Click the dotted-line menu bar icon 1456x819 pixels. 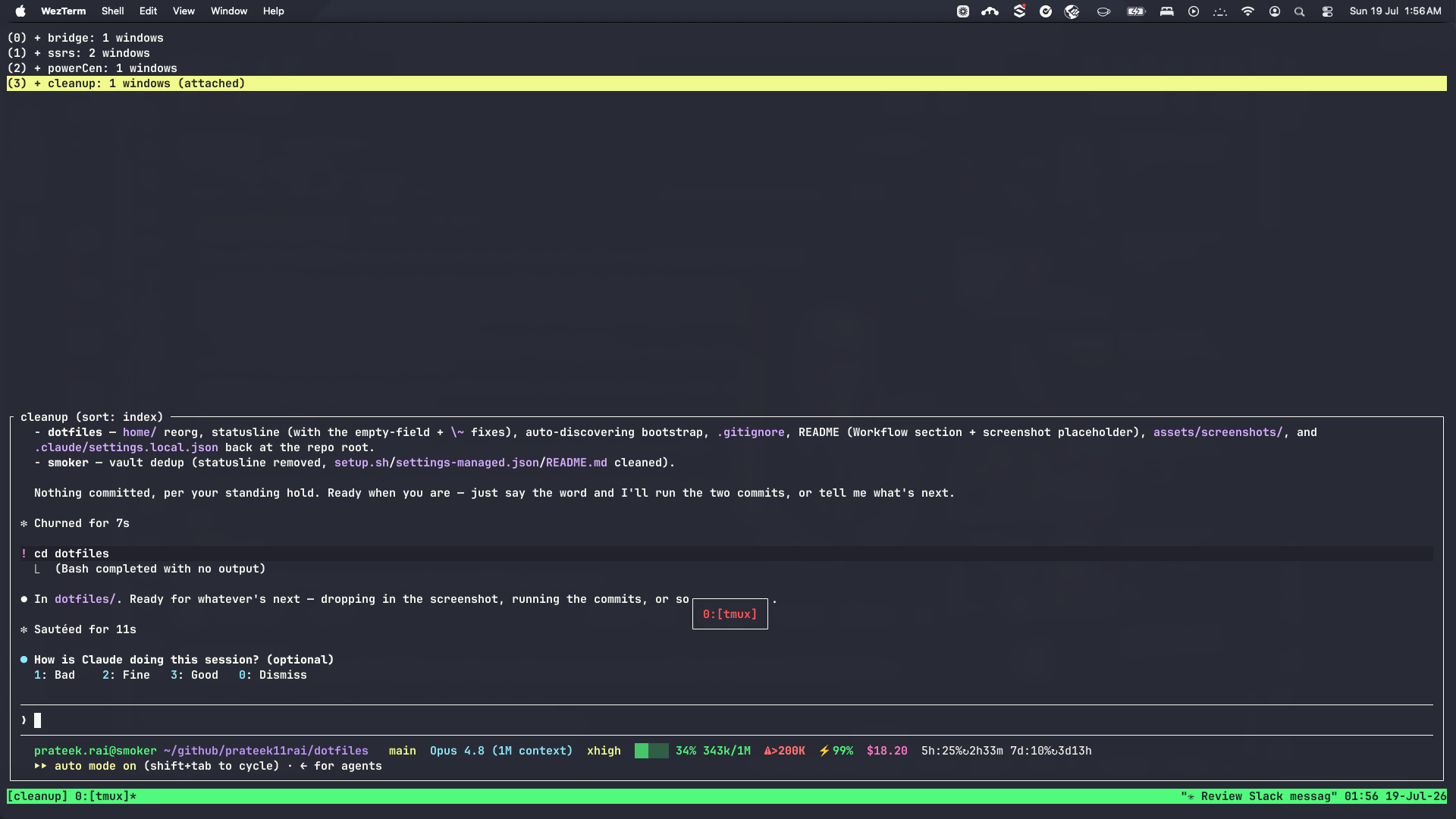tap(1220, 11)
